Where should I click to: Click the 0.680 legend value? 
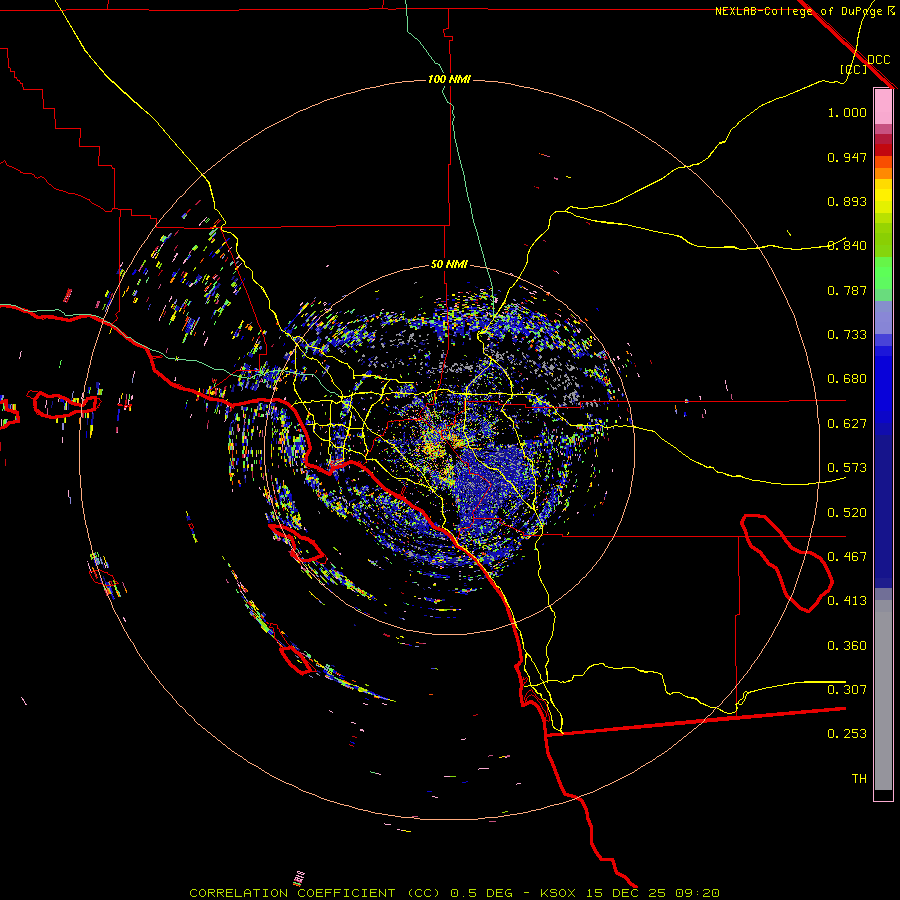pyautogui.click(x=847, y=379)
